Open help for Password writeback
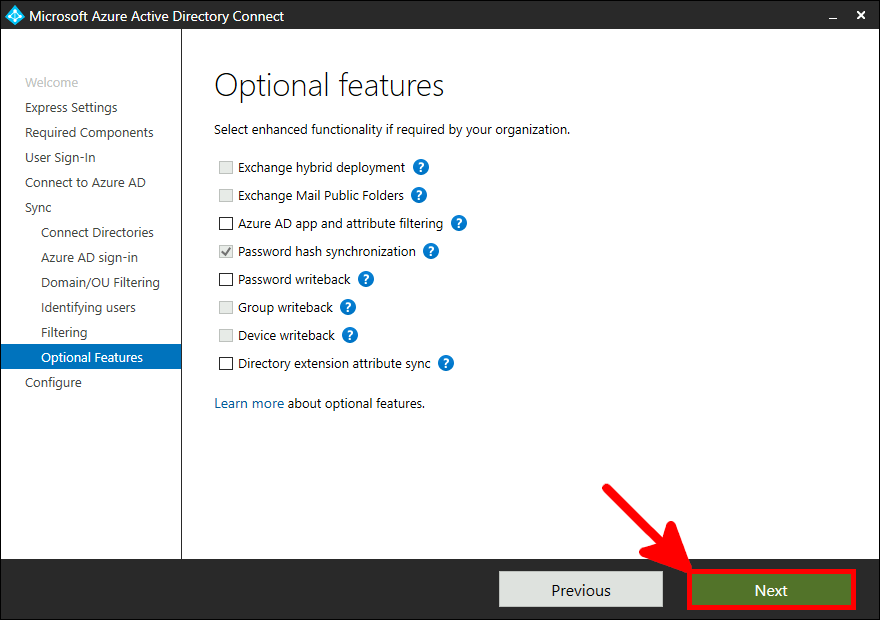Image resolution: width=880 pixels, height=620 pixels. coord(366,279)
